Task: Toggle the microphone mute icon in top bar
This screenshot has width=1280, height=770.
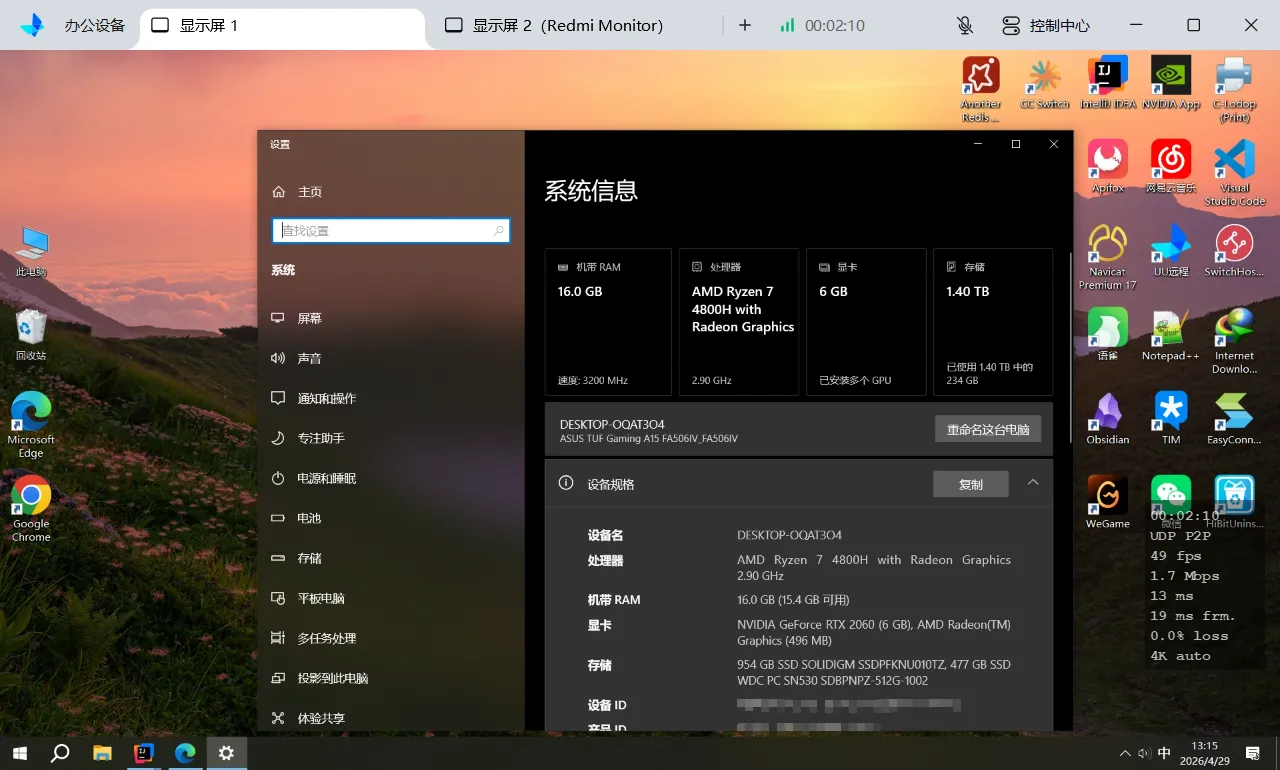Action: click(x=964, y=25)
